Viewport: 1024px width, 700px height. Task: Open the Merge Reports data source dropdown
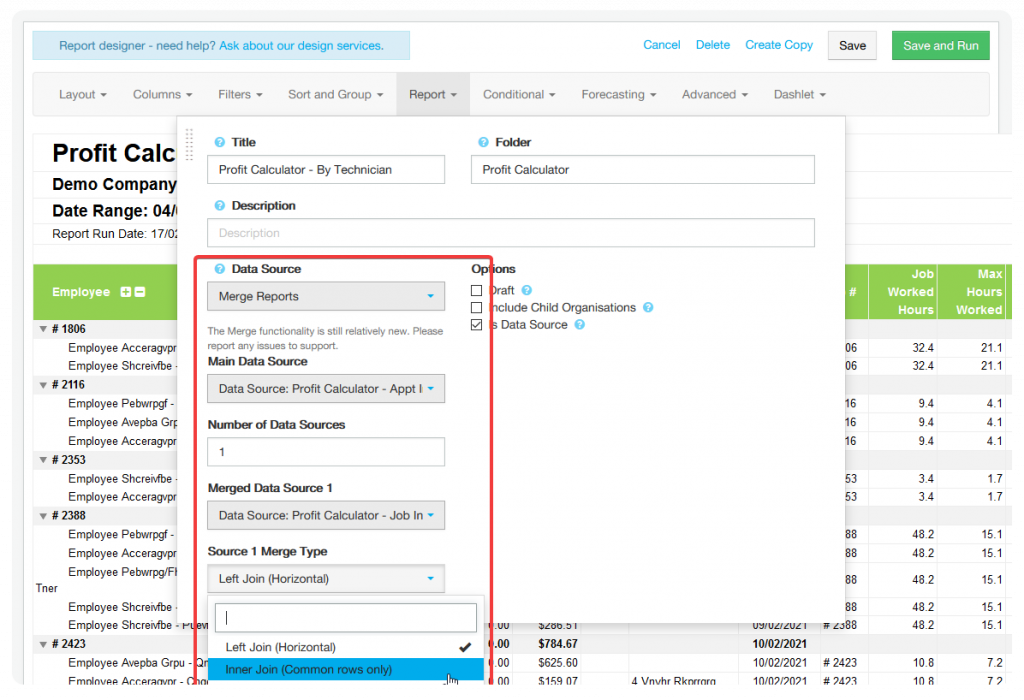point(326,296)
